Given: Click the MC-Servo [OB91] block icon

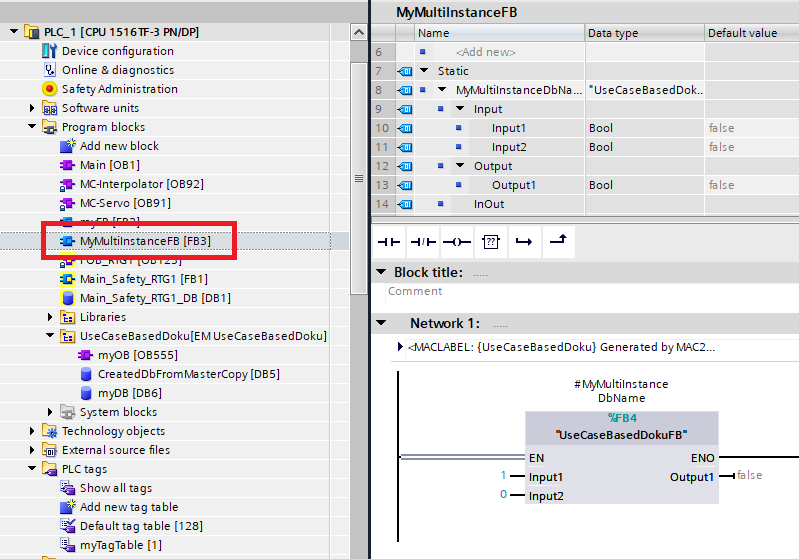Looking at the screenshot, I should pyautogui.click(x=67, y=203).
